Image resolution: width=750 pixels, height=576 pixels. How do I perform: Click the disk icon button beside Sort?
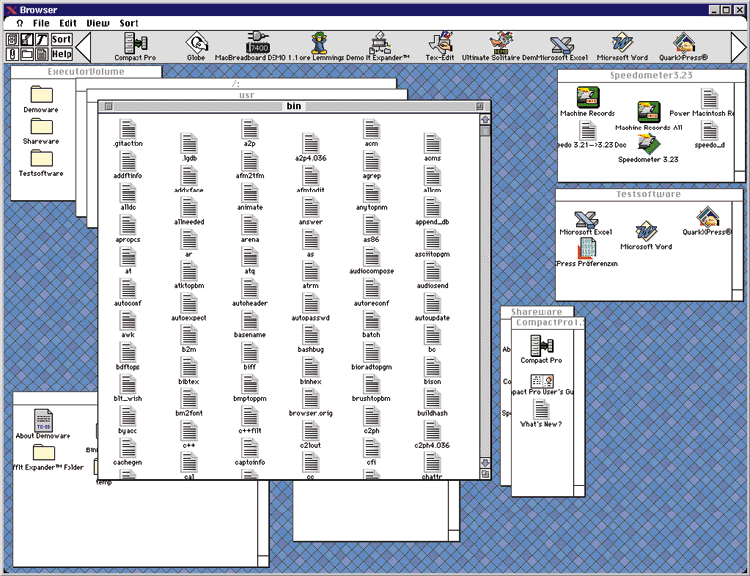coord(12,39)
